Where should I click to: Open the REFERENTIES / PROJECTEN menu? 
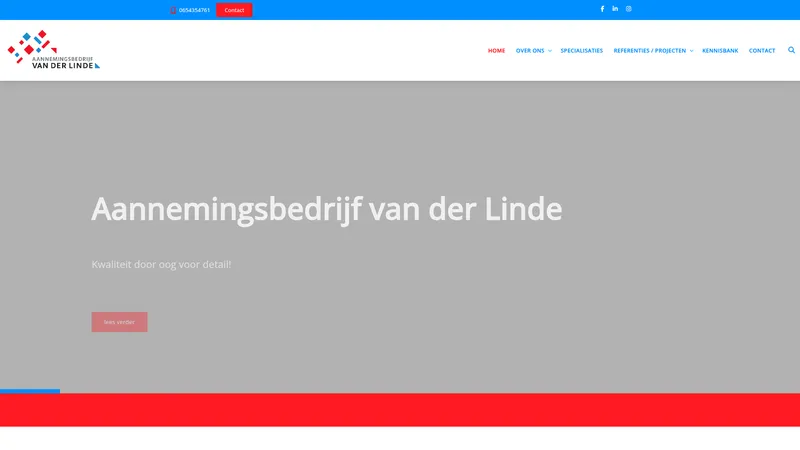(649, 51)
